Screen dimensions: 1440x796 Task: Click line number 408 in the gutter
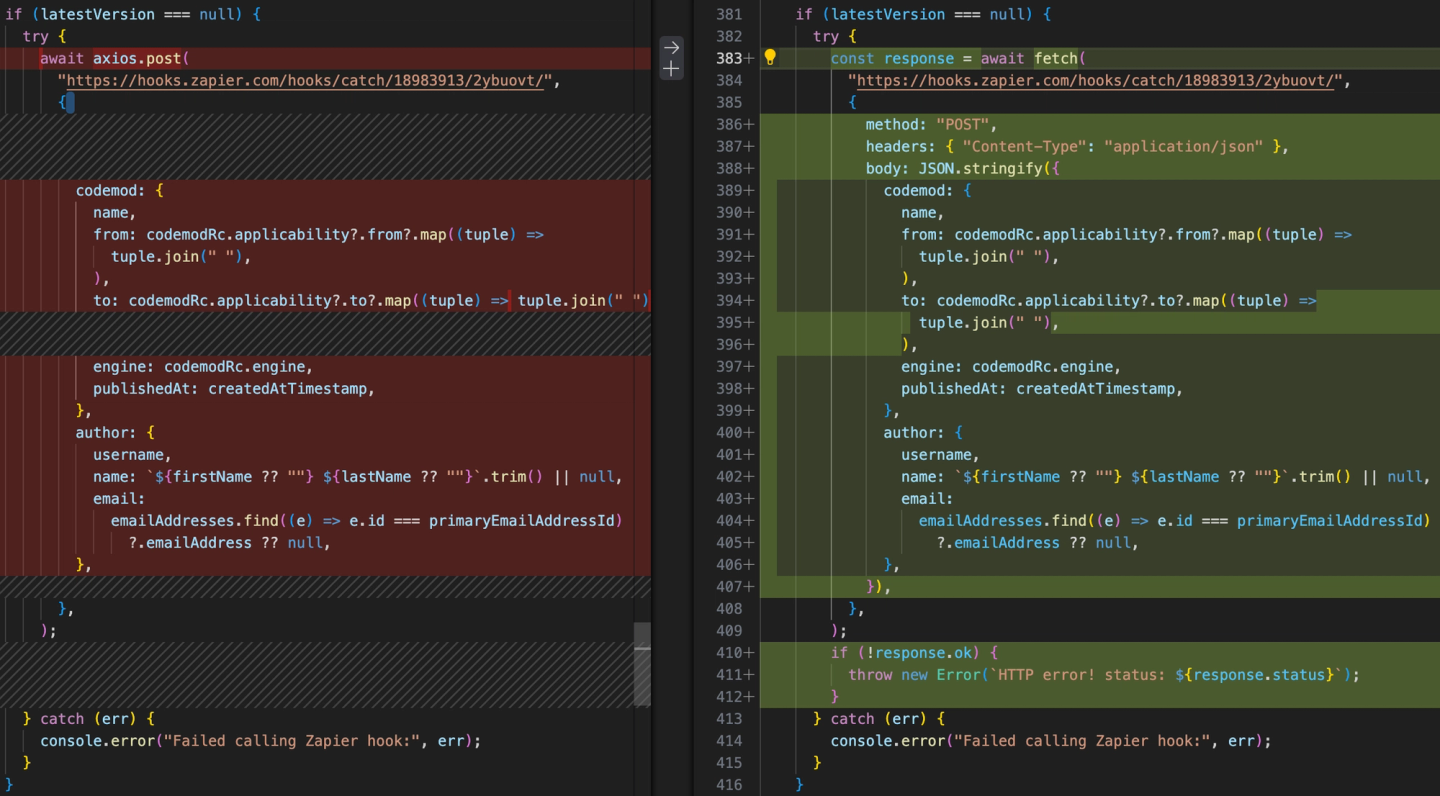pos(729,609)
